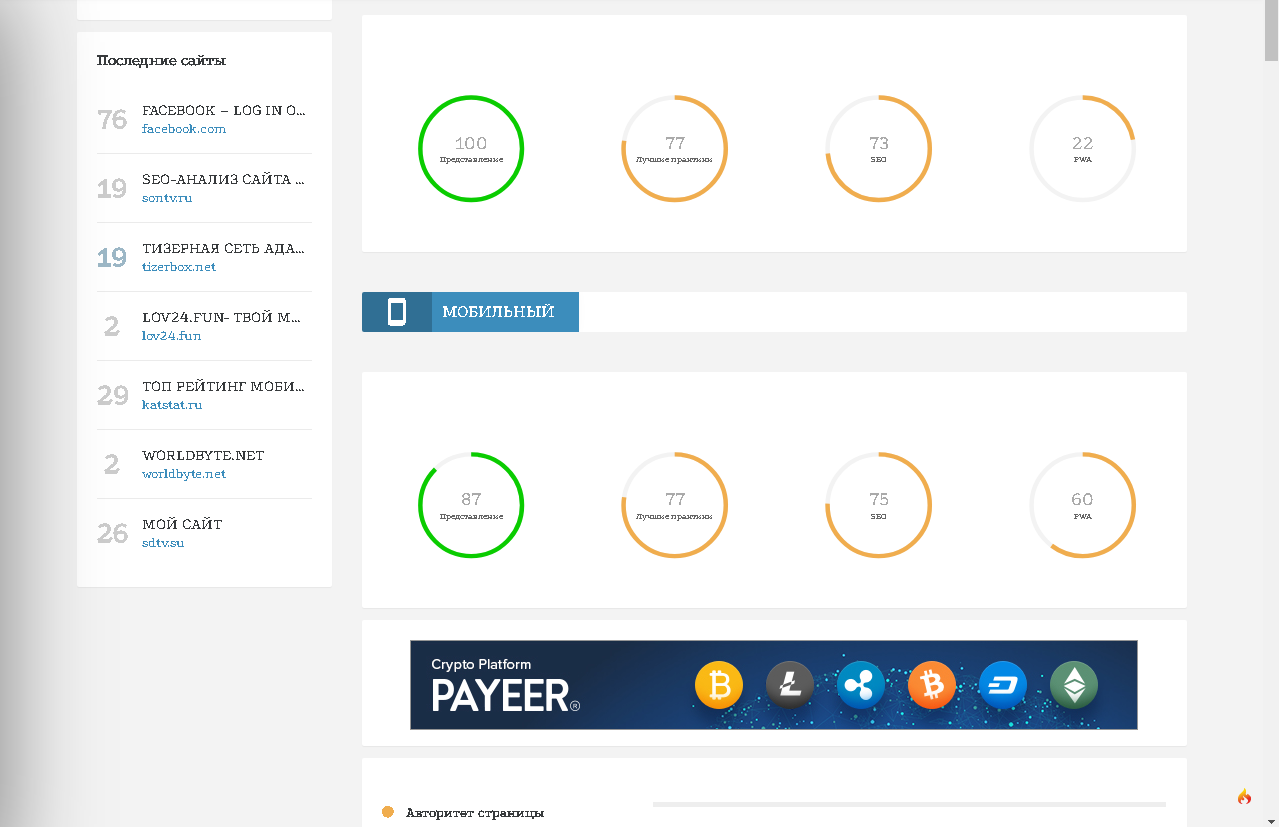
Task: Click the mobile phone icon
Action: (x=397, y=312)
